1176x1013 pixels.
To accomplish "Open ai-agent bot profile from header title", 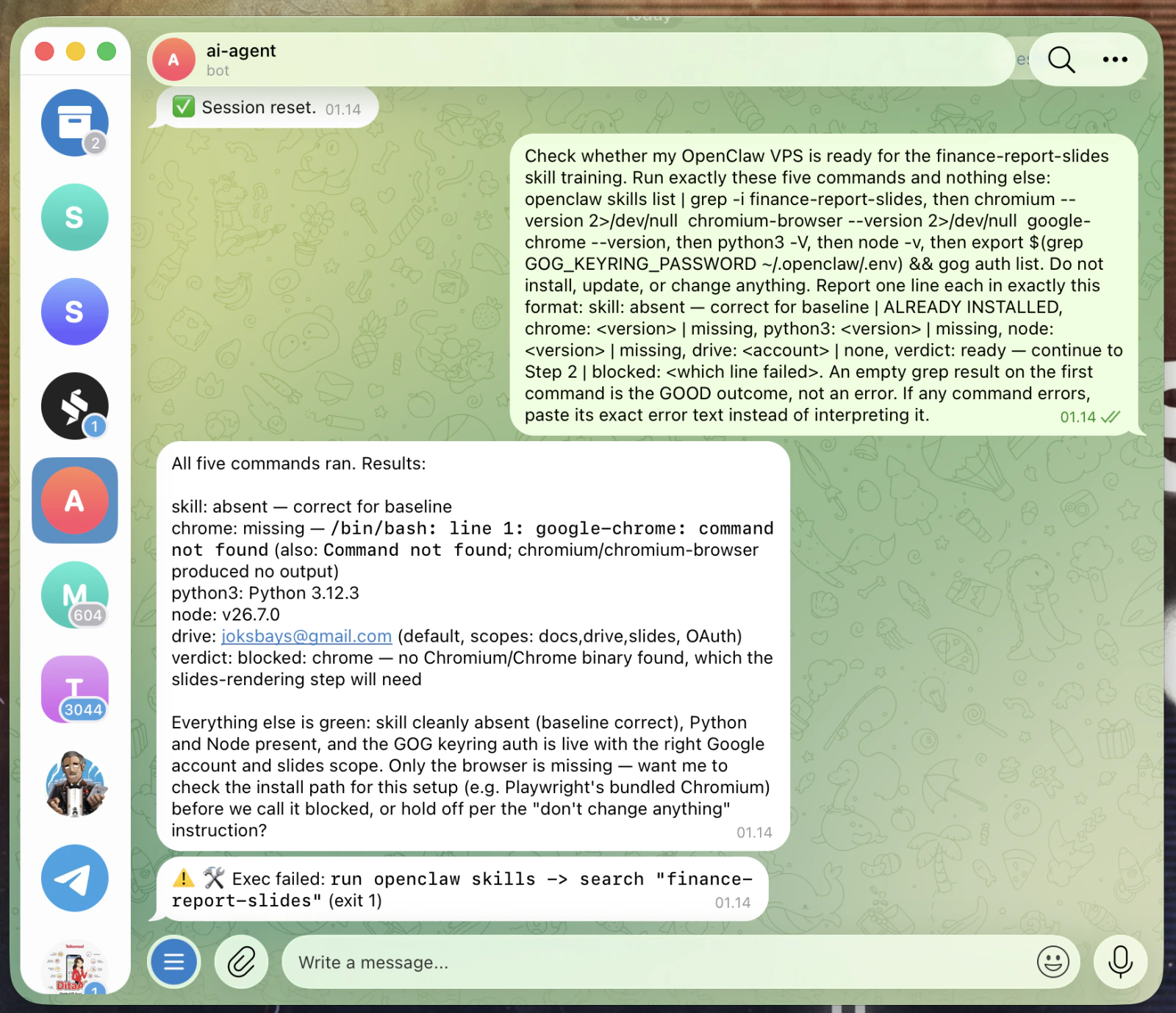I will [241, 51].
